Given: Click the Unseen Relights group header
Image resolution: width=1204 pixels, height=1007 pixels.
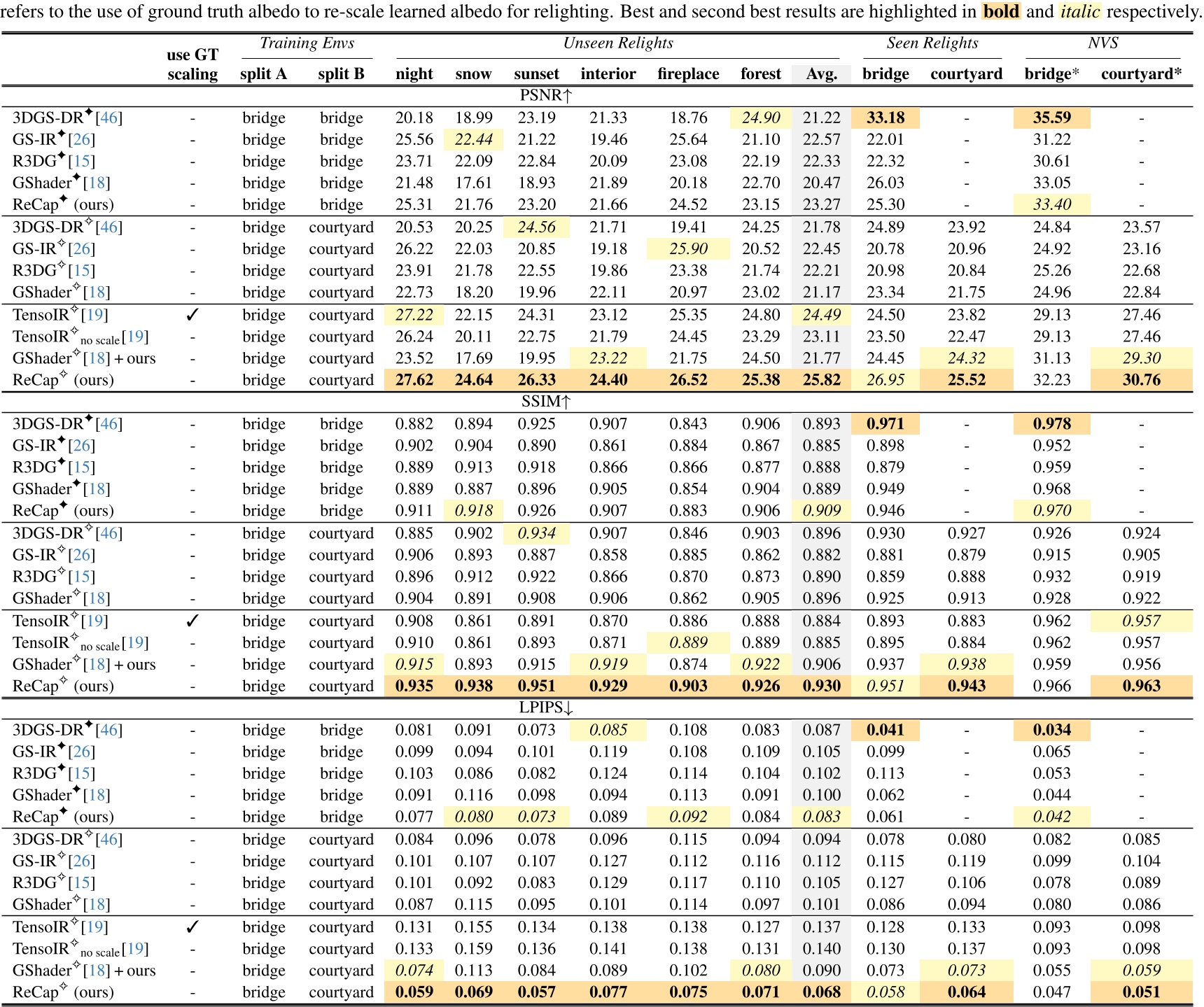Looking at the screenshot, I should [x=618, y=43].
